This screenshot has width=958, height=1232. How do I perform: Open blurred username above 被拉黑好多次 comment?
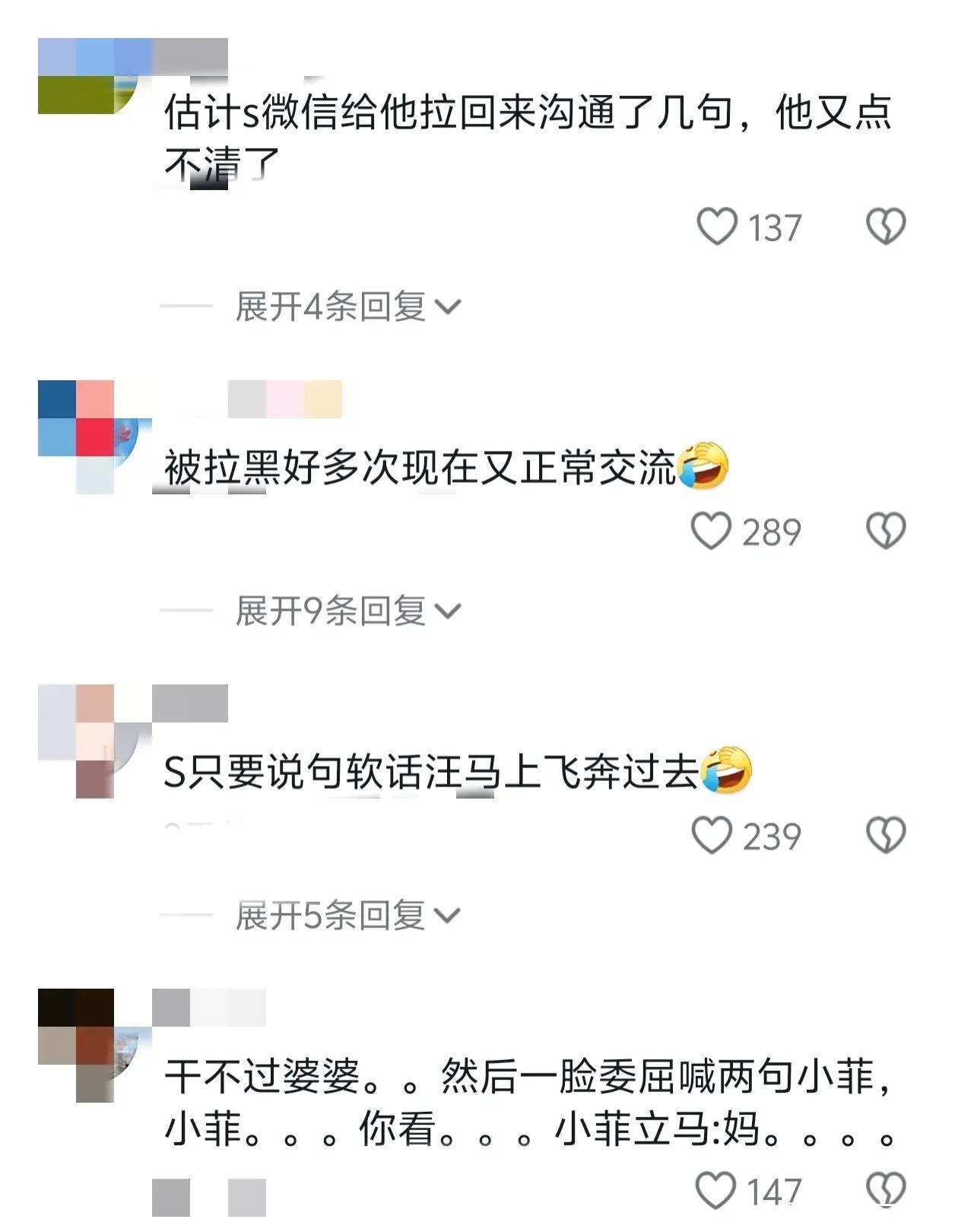tap(285, 399)
